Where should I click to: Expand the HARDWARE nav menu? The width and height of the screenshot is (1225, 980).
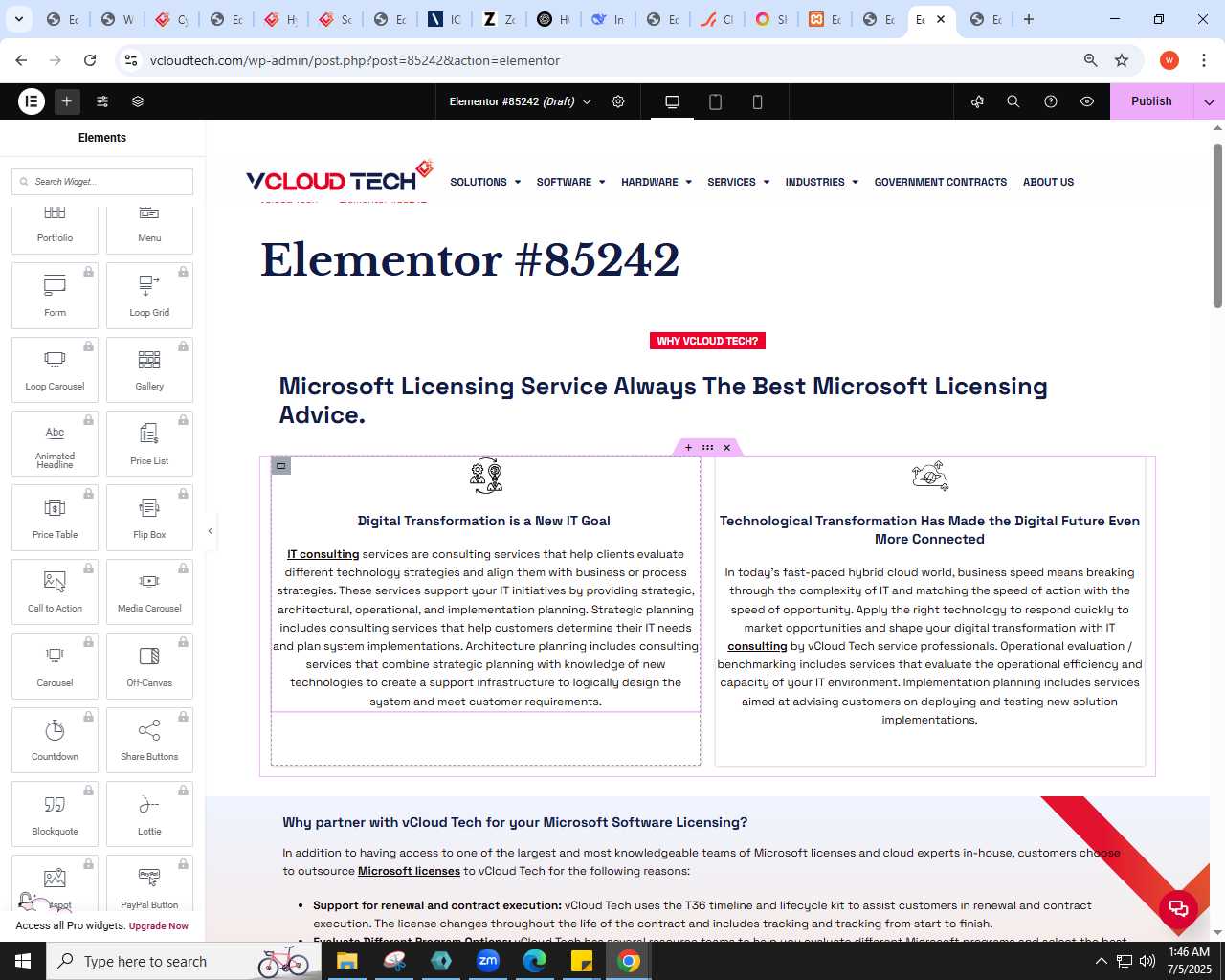pos(656,182)
